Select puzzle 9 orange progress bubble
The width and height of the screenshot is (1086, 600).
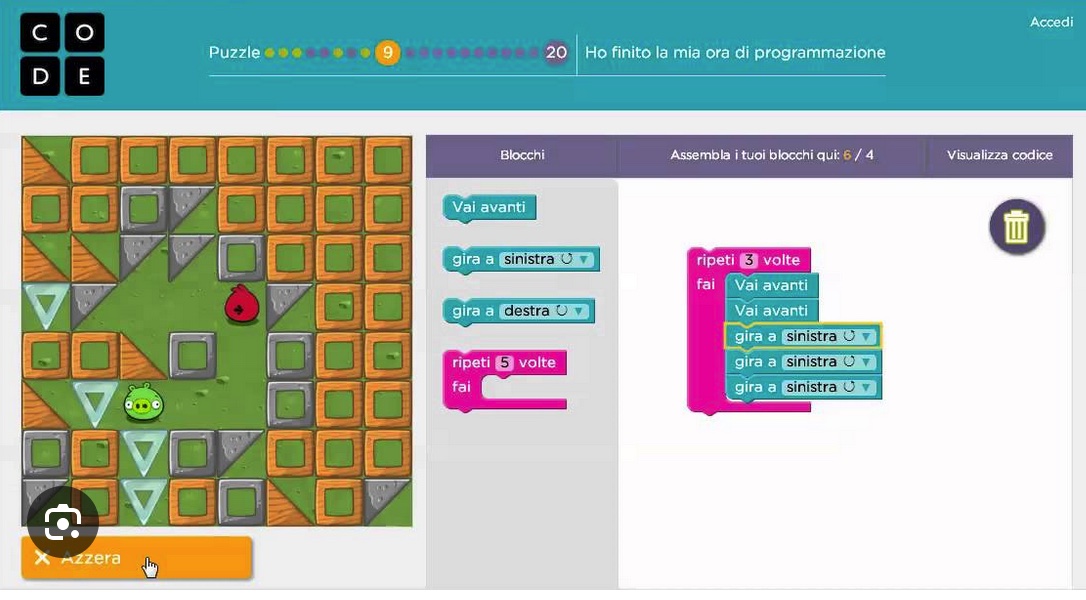pos(388,53)
